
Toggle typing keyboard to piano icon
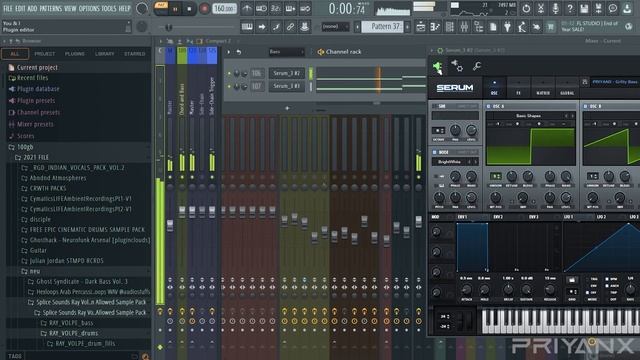(x=247, y=27)
